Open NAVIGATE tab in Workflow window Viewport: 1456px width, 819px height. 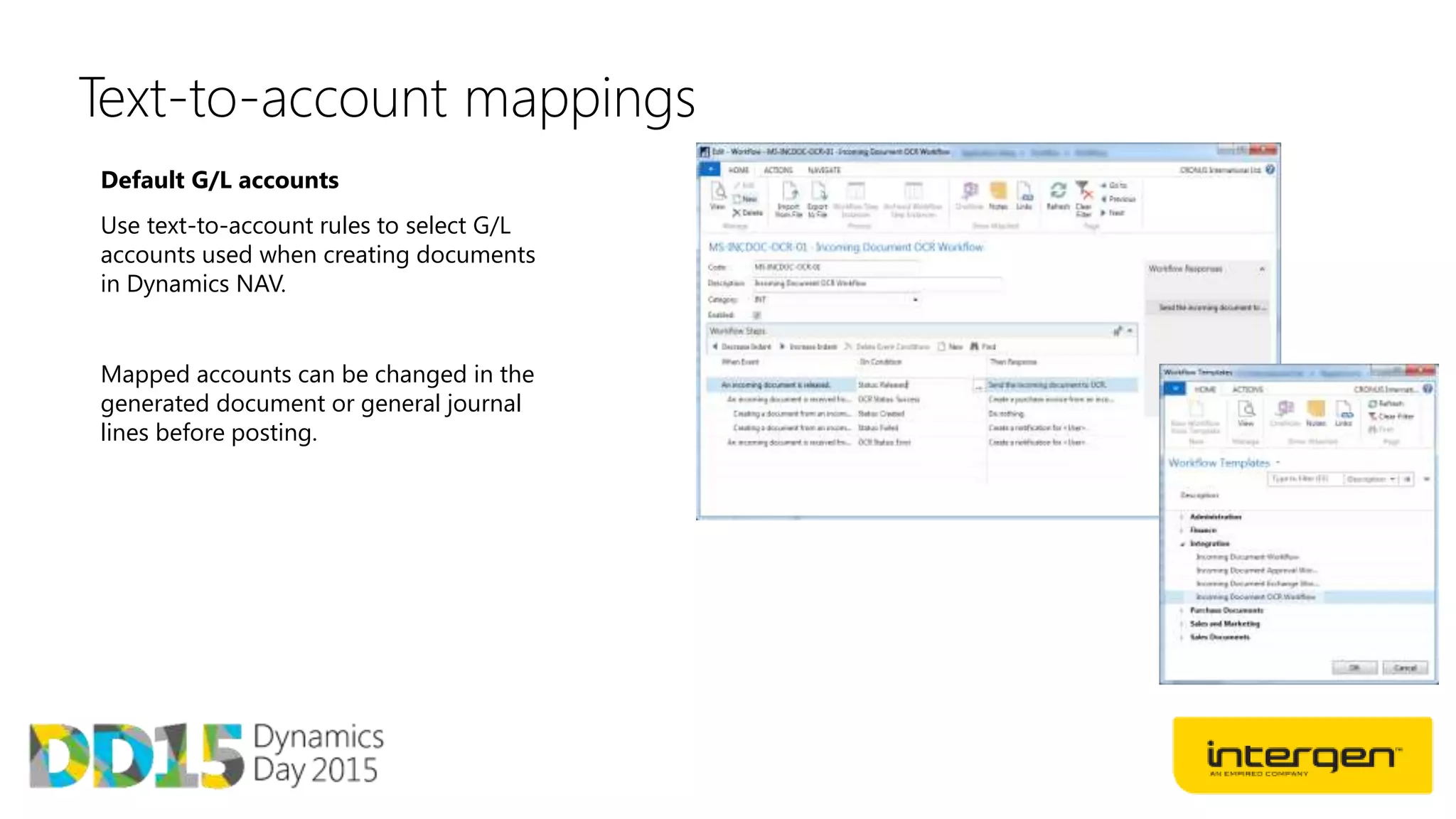click(824, 171)
